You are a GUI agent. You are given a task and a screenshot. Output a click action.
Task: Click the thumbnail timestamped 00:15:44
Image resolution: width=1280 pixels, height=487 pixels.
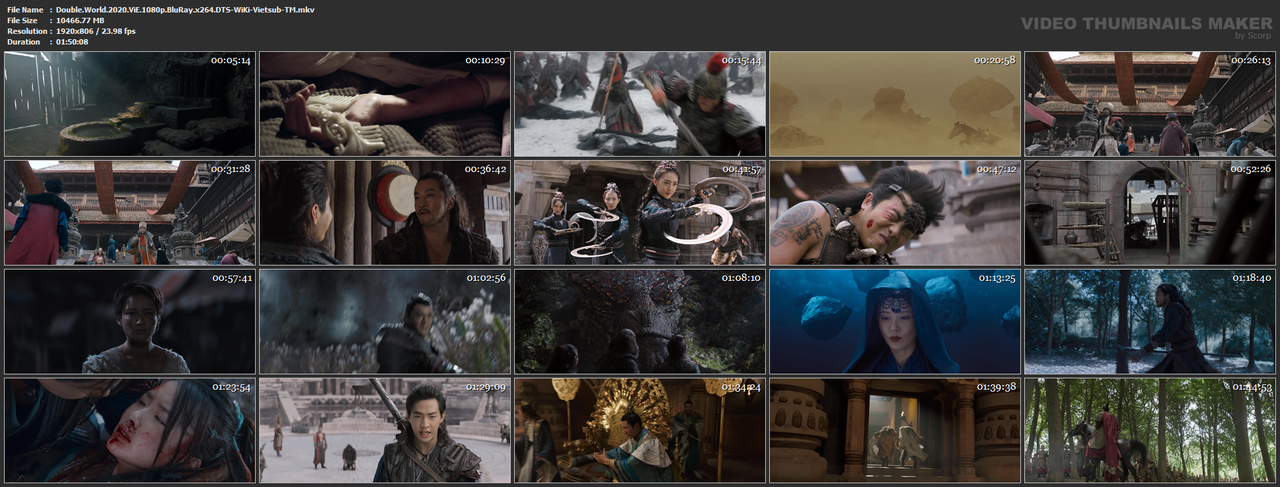(640, 104)
